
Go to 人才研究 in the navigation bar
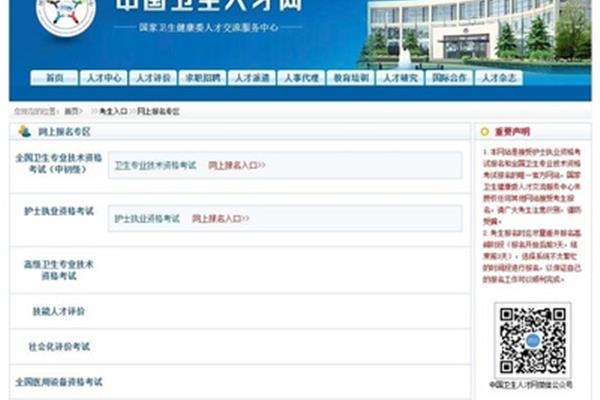tap(400, 78)
